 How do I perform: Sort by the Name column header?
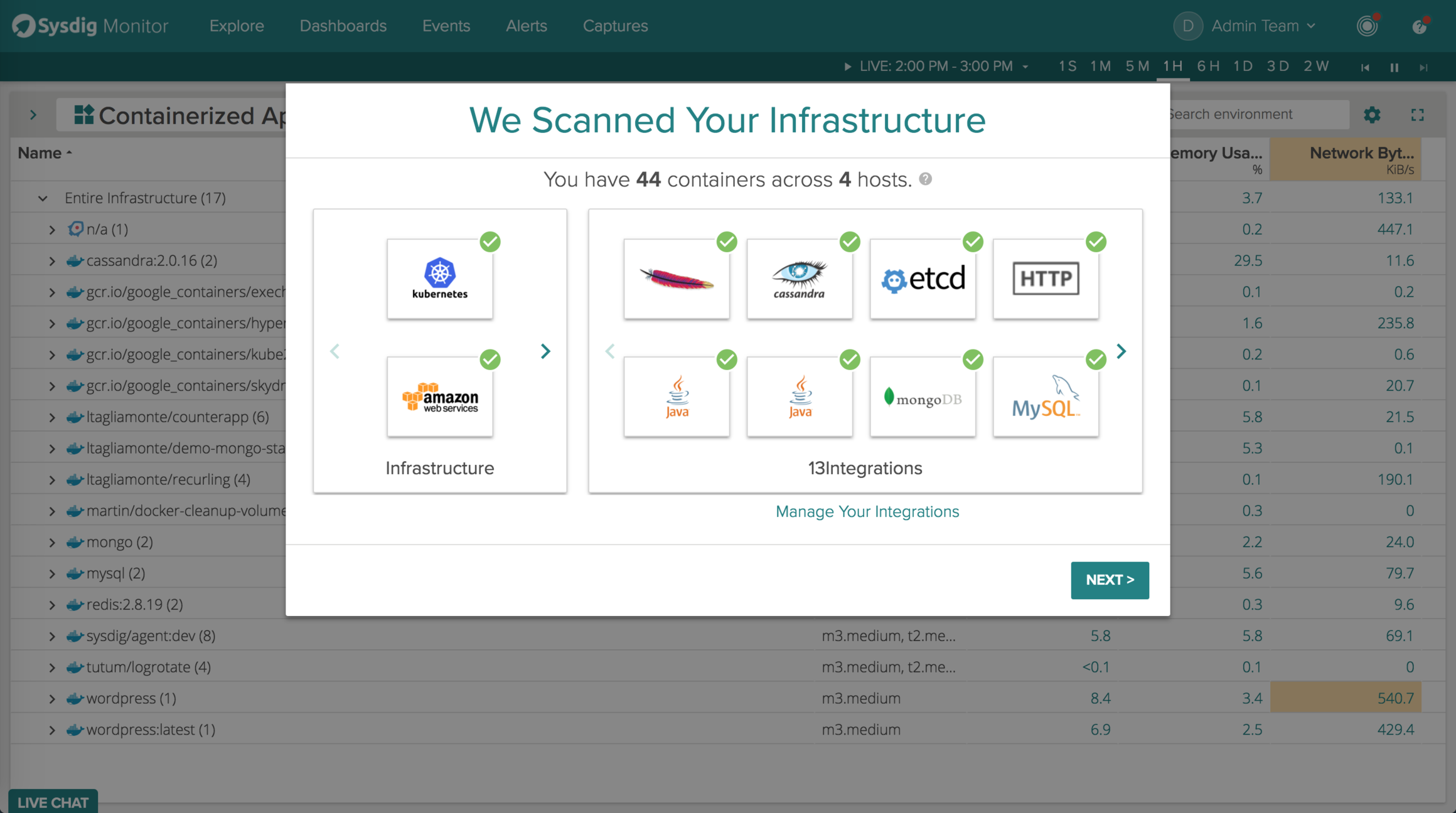click(45, 153)
